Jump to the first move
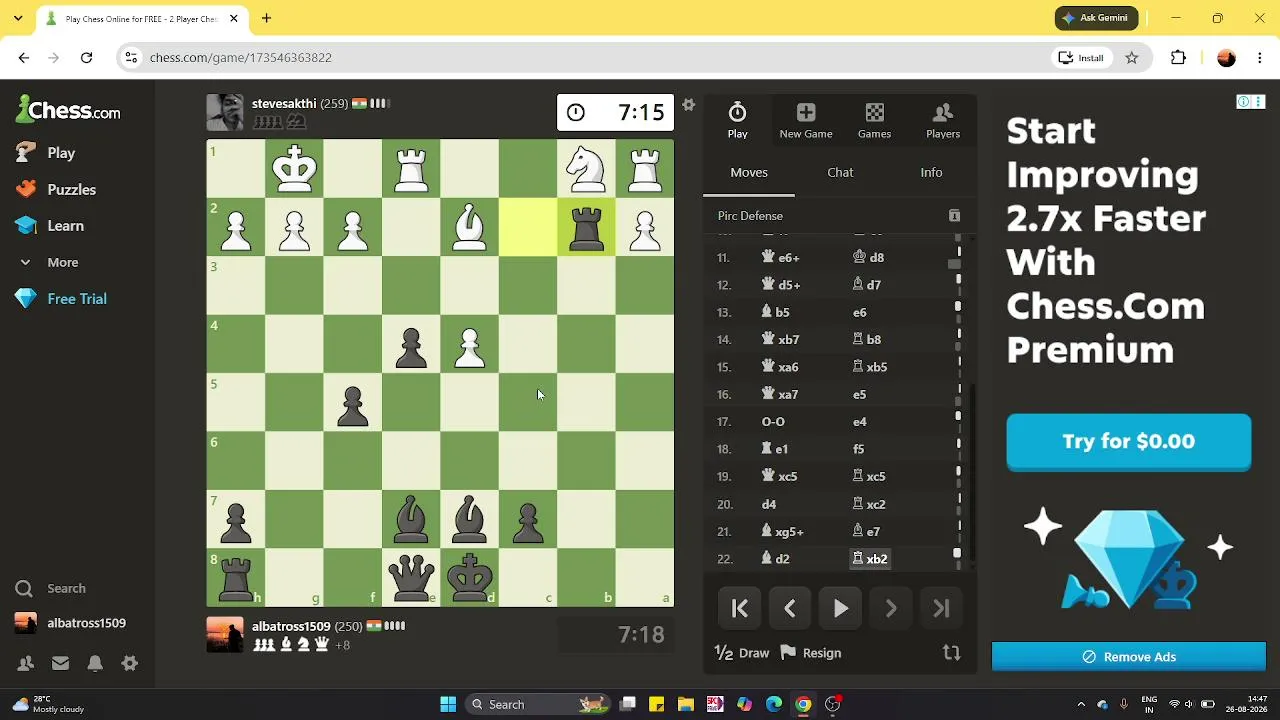The width and height of the screenshot is (1280, 720). tap(740, 608)
